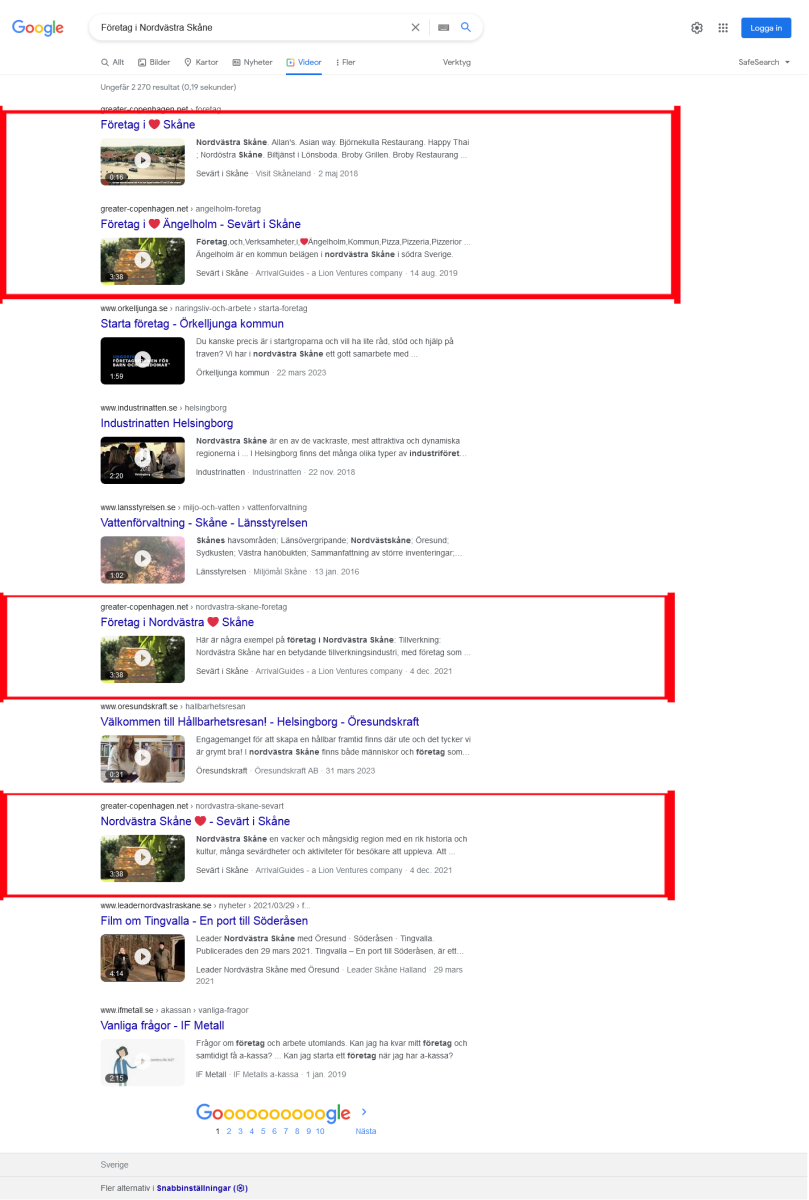This screenshot has height=1200, width=809.
Task: Play the Örkelljunga kommun video thumbnail
Action: (x=142, y=360)
